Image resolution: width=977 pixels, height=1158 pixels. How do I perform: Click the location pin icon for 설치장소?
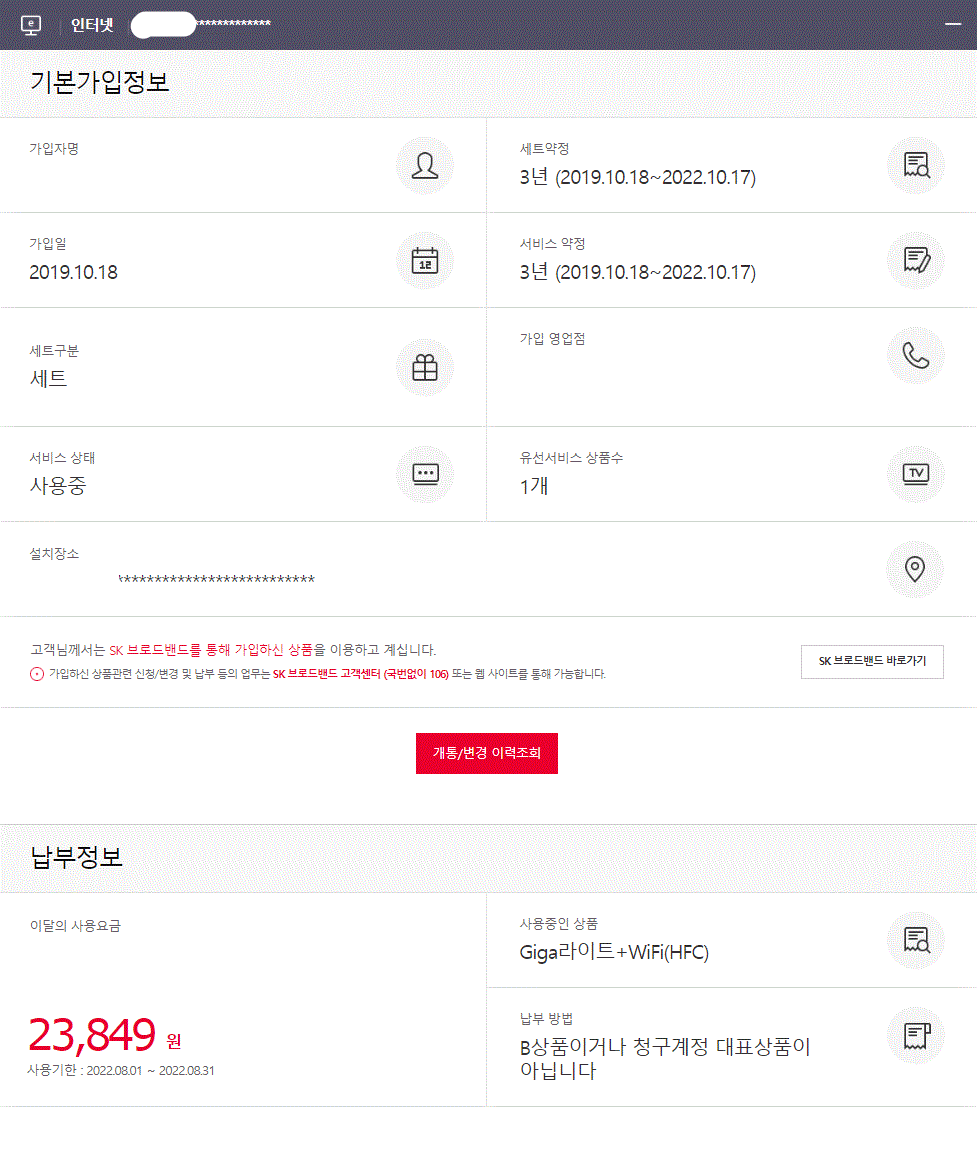(915, 569)
